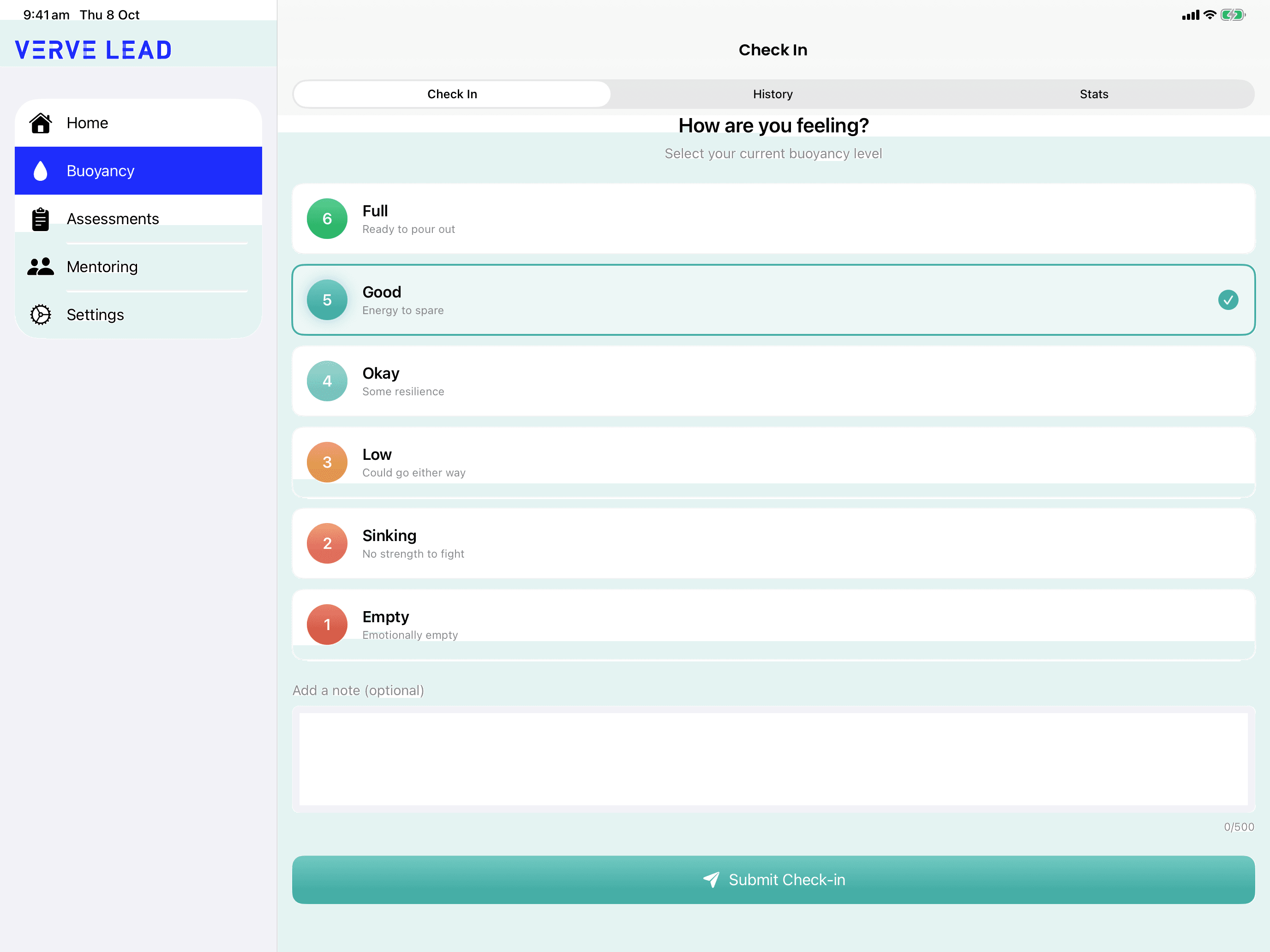Open Assessments in the sidebar

(138, 219)
